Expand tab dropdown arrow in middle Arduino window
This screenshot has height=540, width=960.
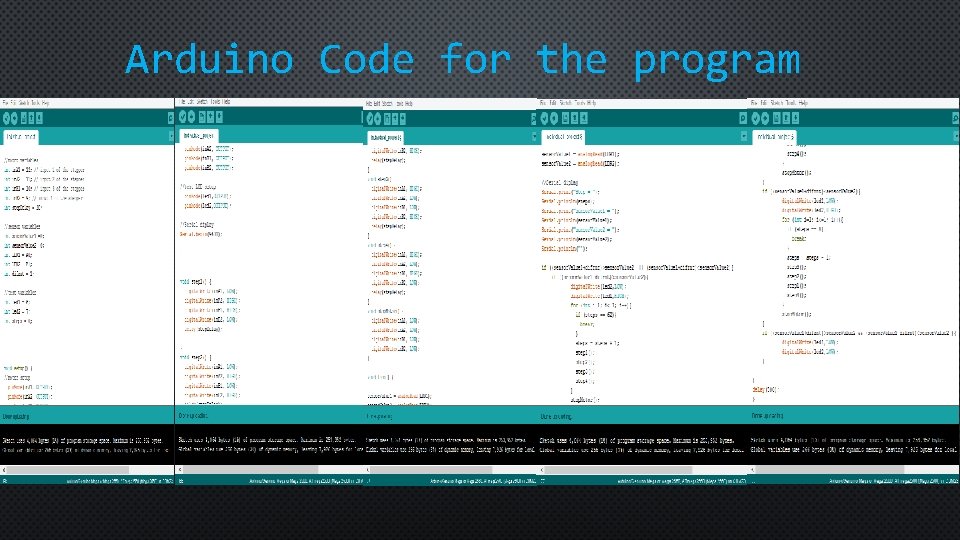tap(534, 137)
